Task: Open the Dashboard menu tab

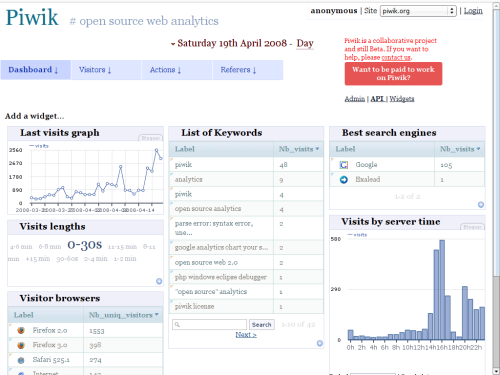Action: pyautogui.click(x=35, y=70)
